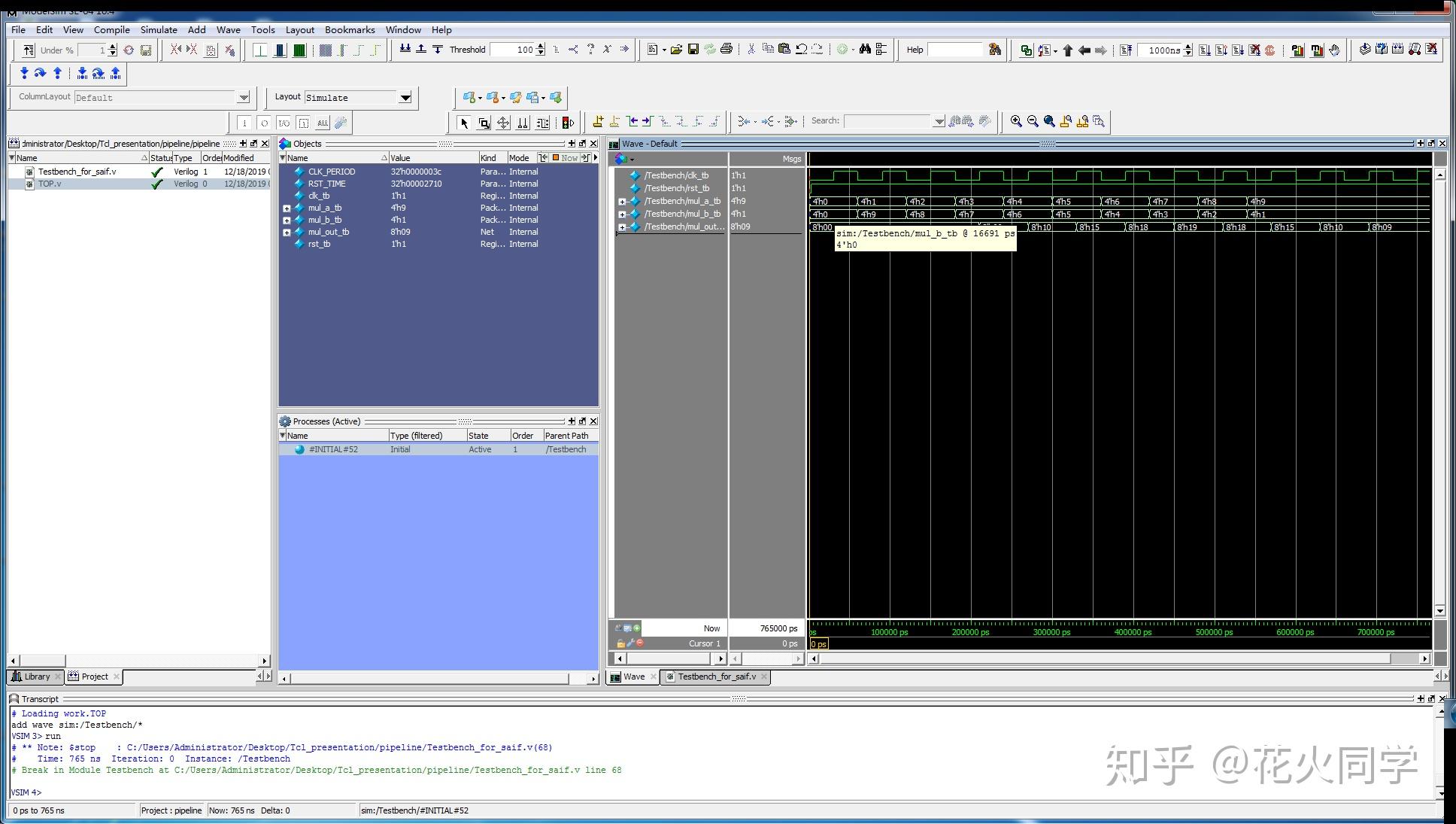Viewport: 1456px width, 824px height.
Task: Expand /Testbench/mul_out signal in Wave
Action: pyautogui.click(x=622, y=227)
